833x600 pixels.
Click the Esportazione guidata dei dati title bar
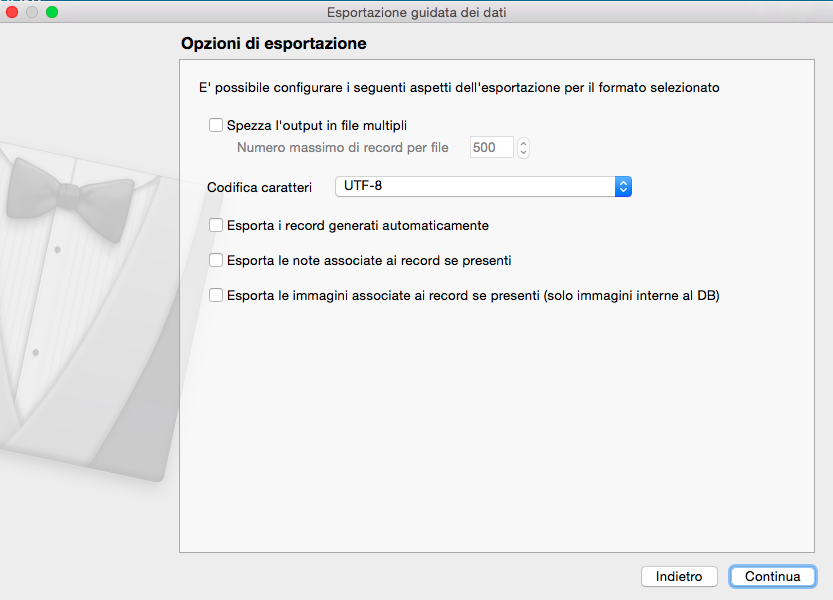coord(416,12)
